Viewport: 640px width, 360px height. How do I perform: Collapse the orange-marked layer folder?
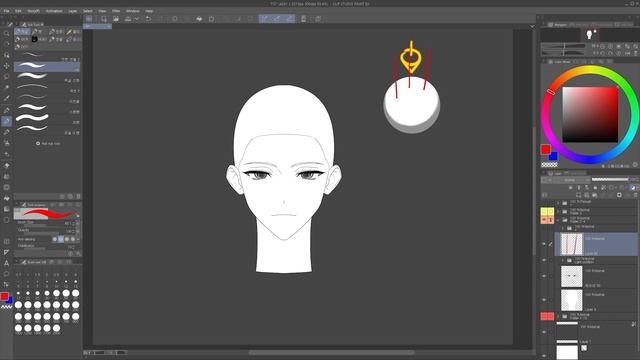pos(558,220)
